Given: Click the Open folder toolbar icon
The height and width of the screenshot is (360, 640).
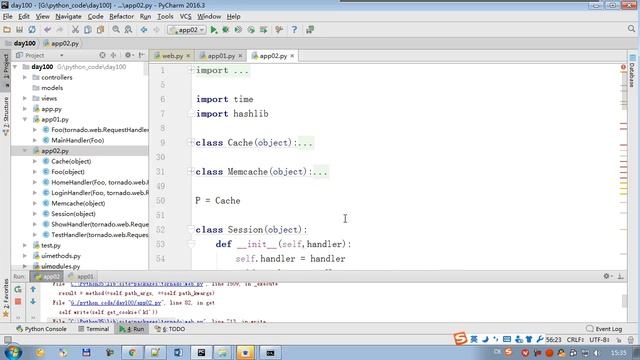Looking at the screenshot, I should coord(7,29).
